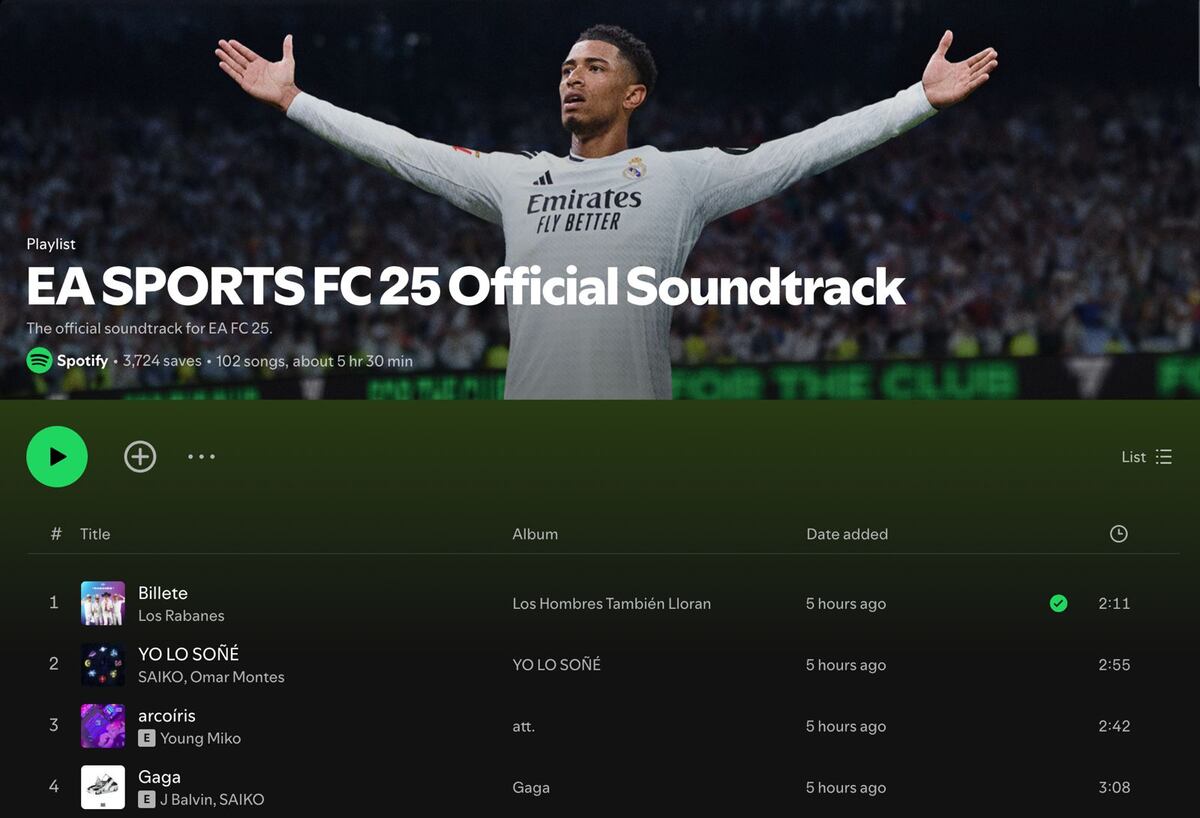This screenshot has height=818, width=1200.
Task: Open the List view layout selector
Action: click(x=1146, y=457)
